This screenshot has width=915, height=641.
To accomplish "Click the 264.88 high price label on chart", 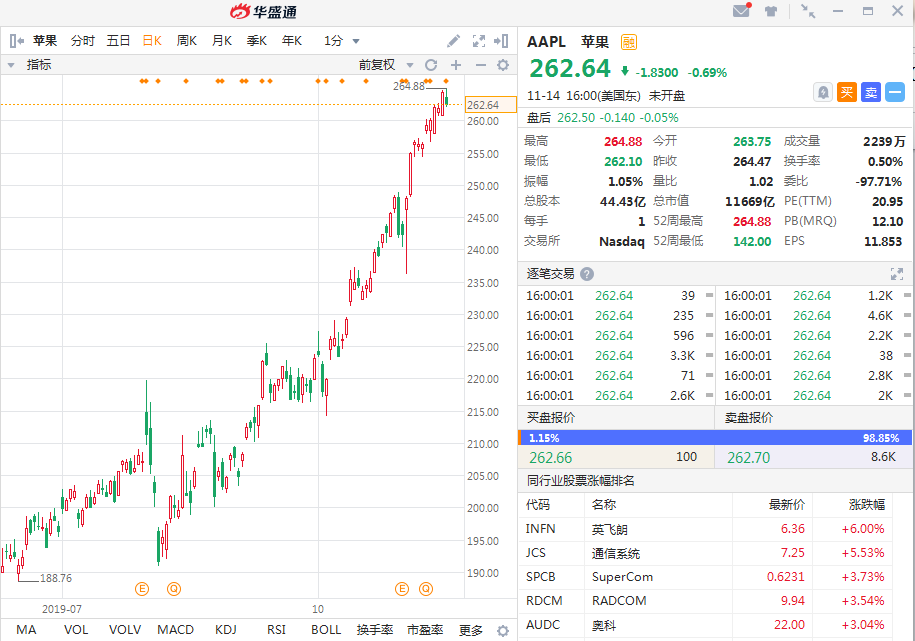I will click(x=408, y=86).
